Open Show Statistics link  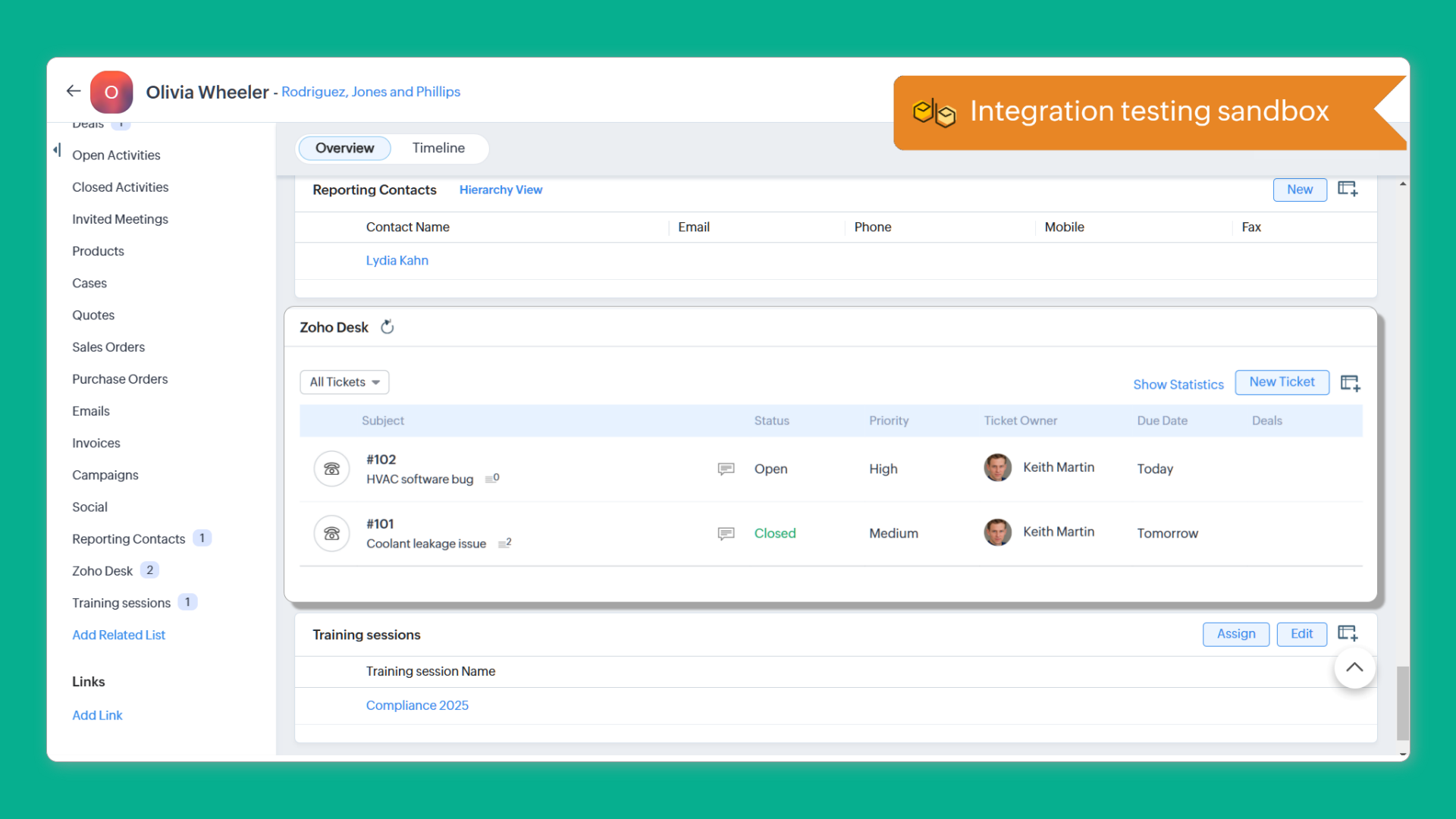coord(1178,384)
